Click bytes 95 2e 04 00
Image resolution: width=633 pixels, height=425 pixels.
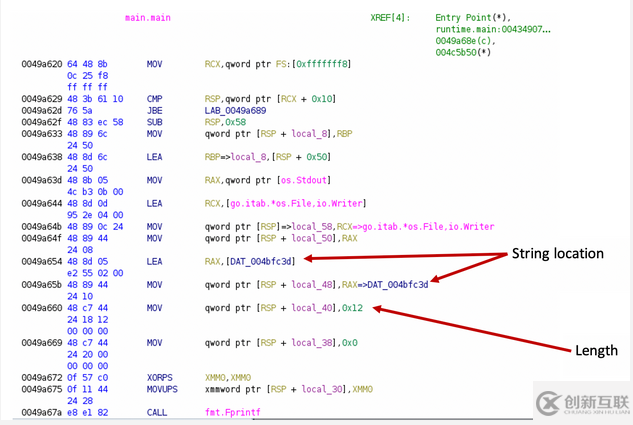coord(95,215)
